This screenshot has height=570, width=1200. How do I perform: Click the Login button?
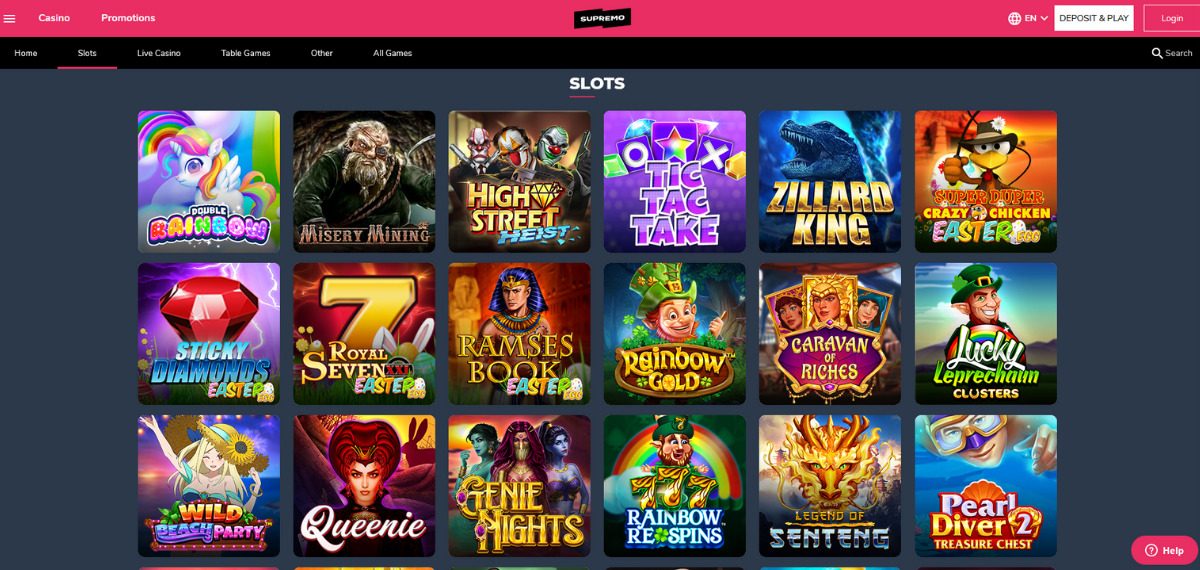(1171, 18)
